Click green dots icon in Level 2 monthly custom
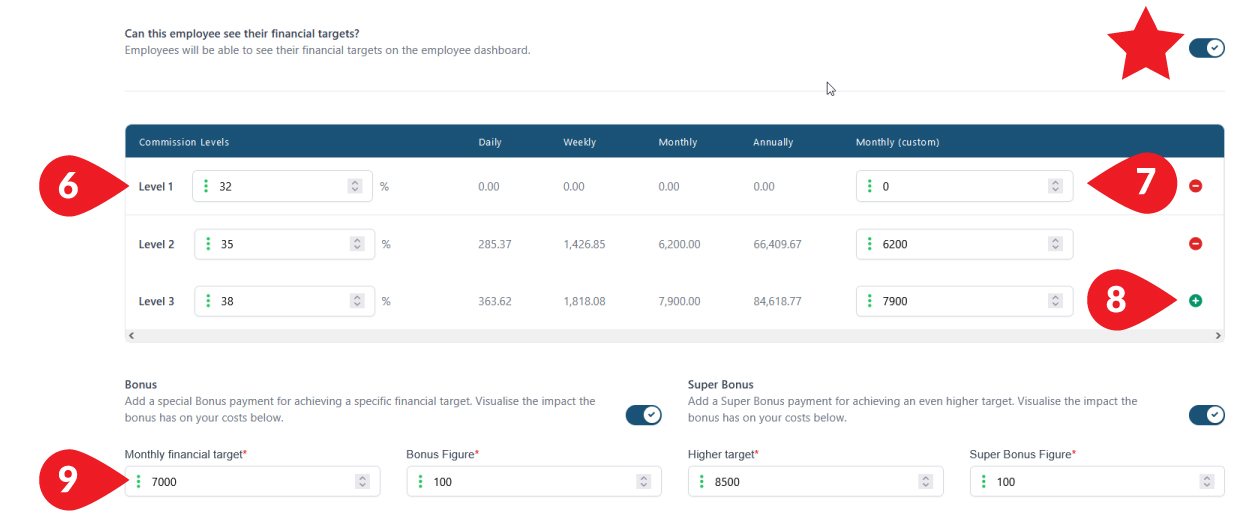1247x521 pixels. point(870,244)
